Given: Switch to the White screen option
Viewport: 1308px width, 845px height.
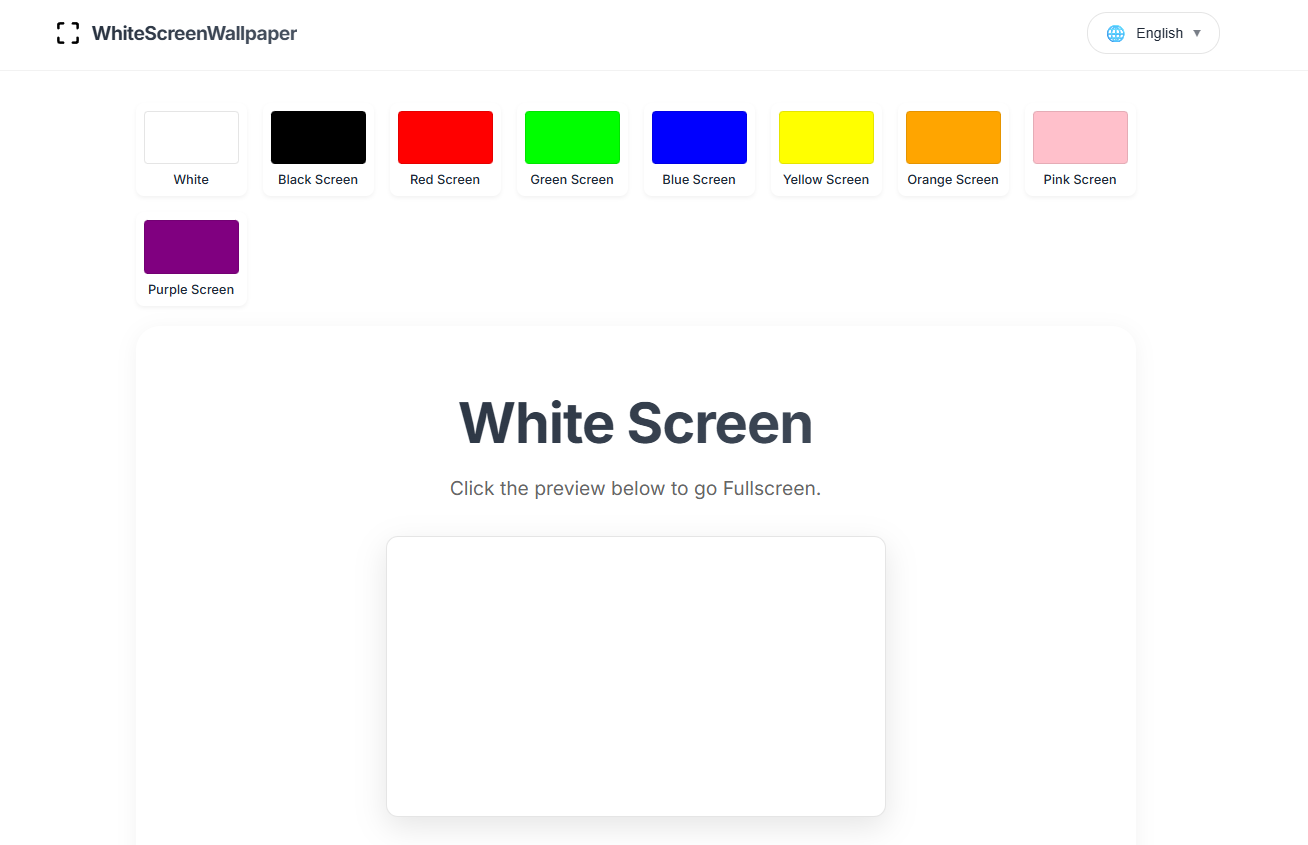Looking at the screenshot, I should 191,150.
